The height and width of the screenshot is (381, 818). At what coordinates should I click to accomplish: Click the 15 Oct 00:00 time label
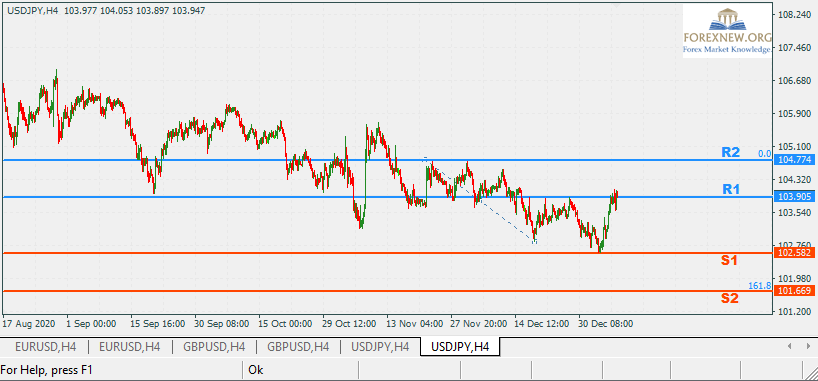285,324
